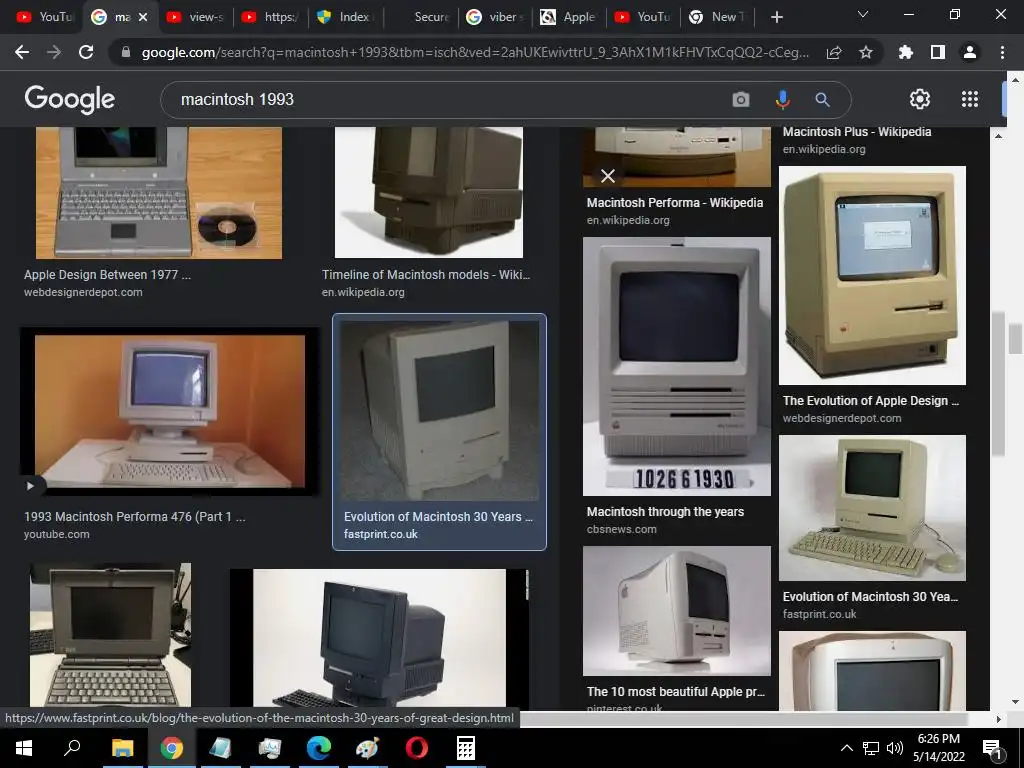Bookmark this page with star icon
This screenshot has height=768, width=1024.
(x=866, y=52)
